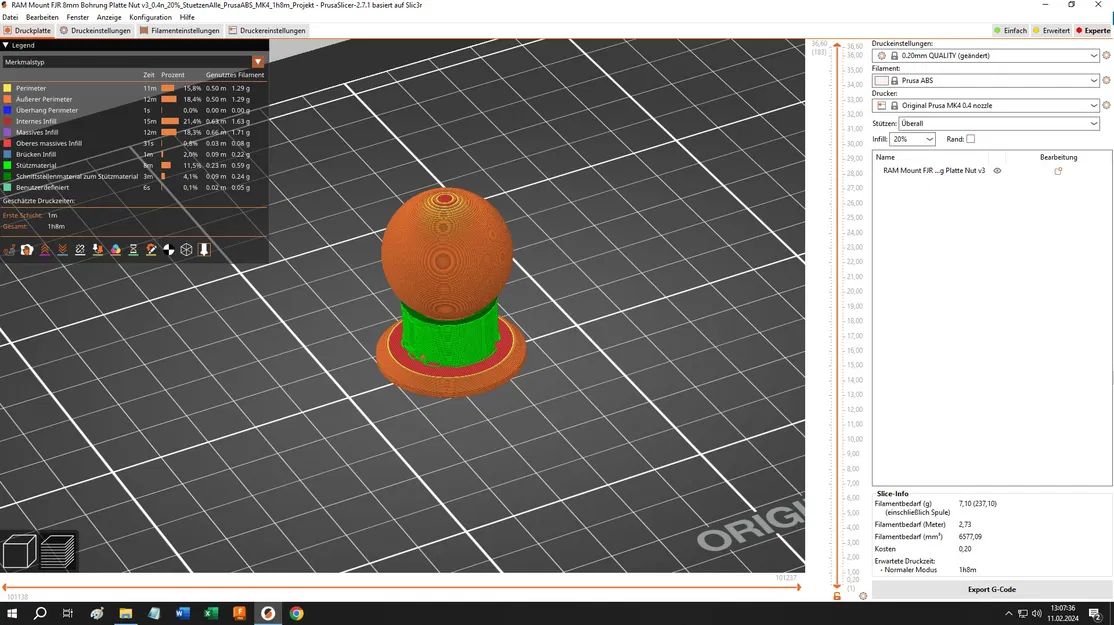Toggle tool marker nozzle icon
The image size is (1114, 625).
[204, 250]
